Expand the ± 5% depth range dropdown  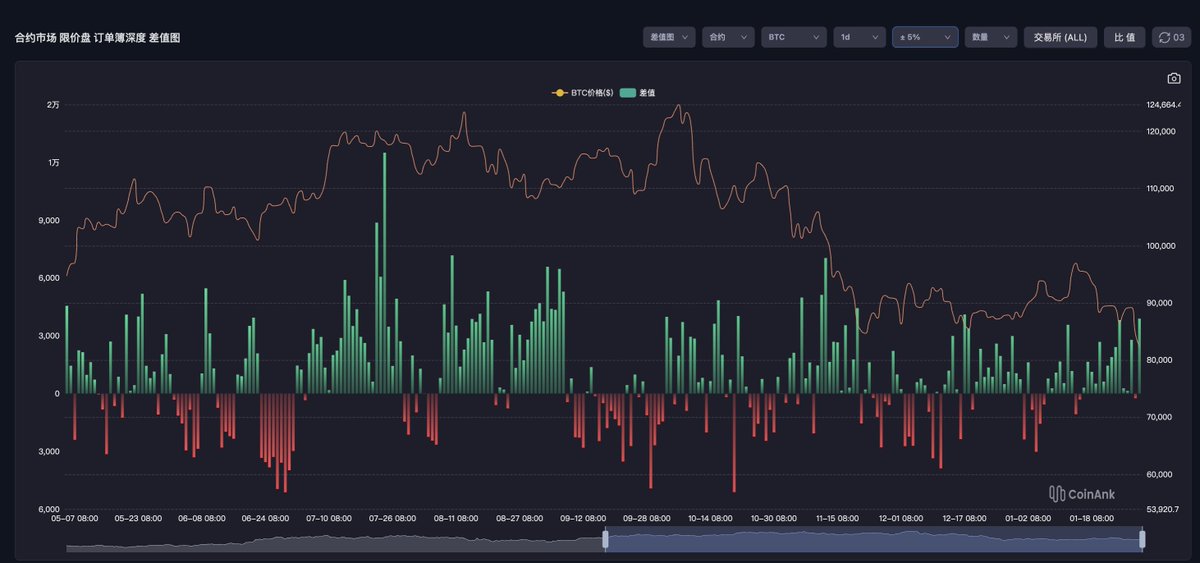click(924, 37)
